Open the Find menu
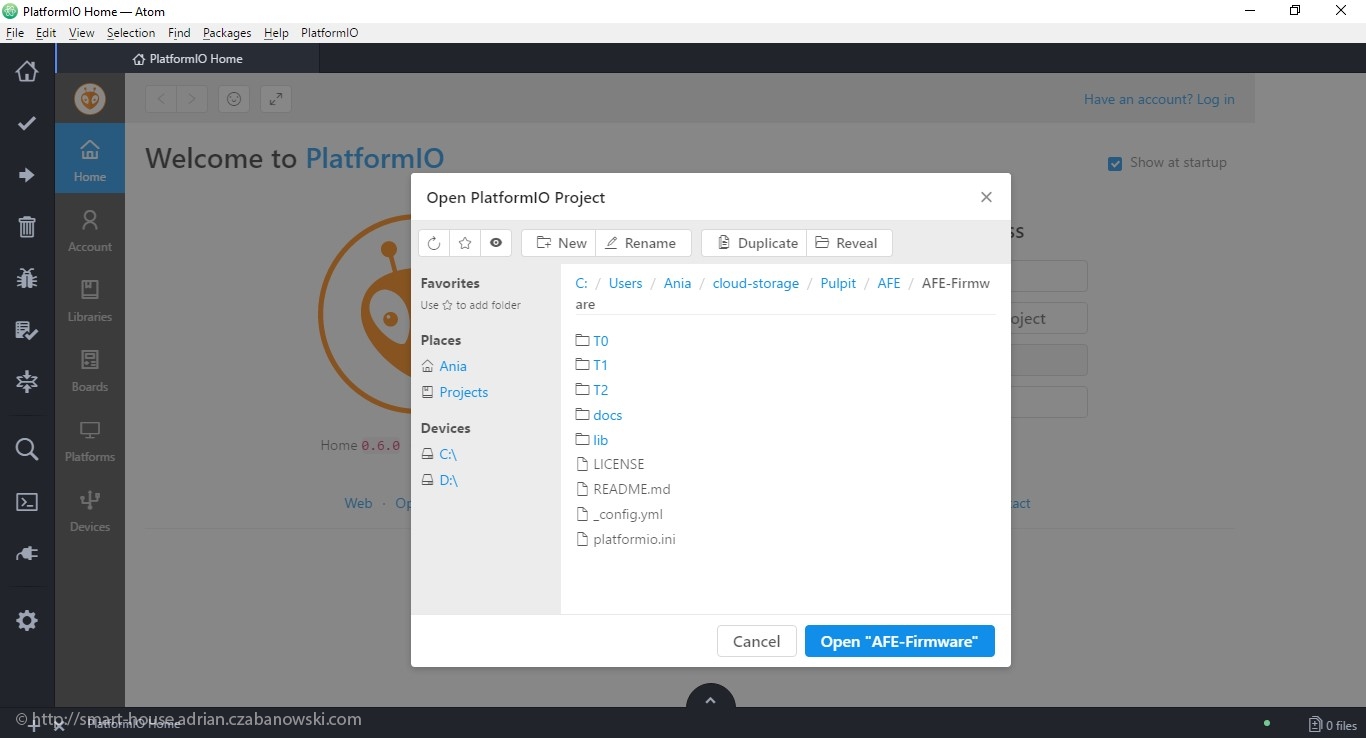Screen dimensions: 1366x738 click(179, 33)
